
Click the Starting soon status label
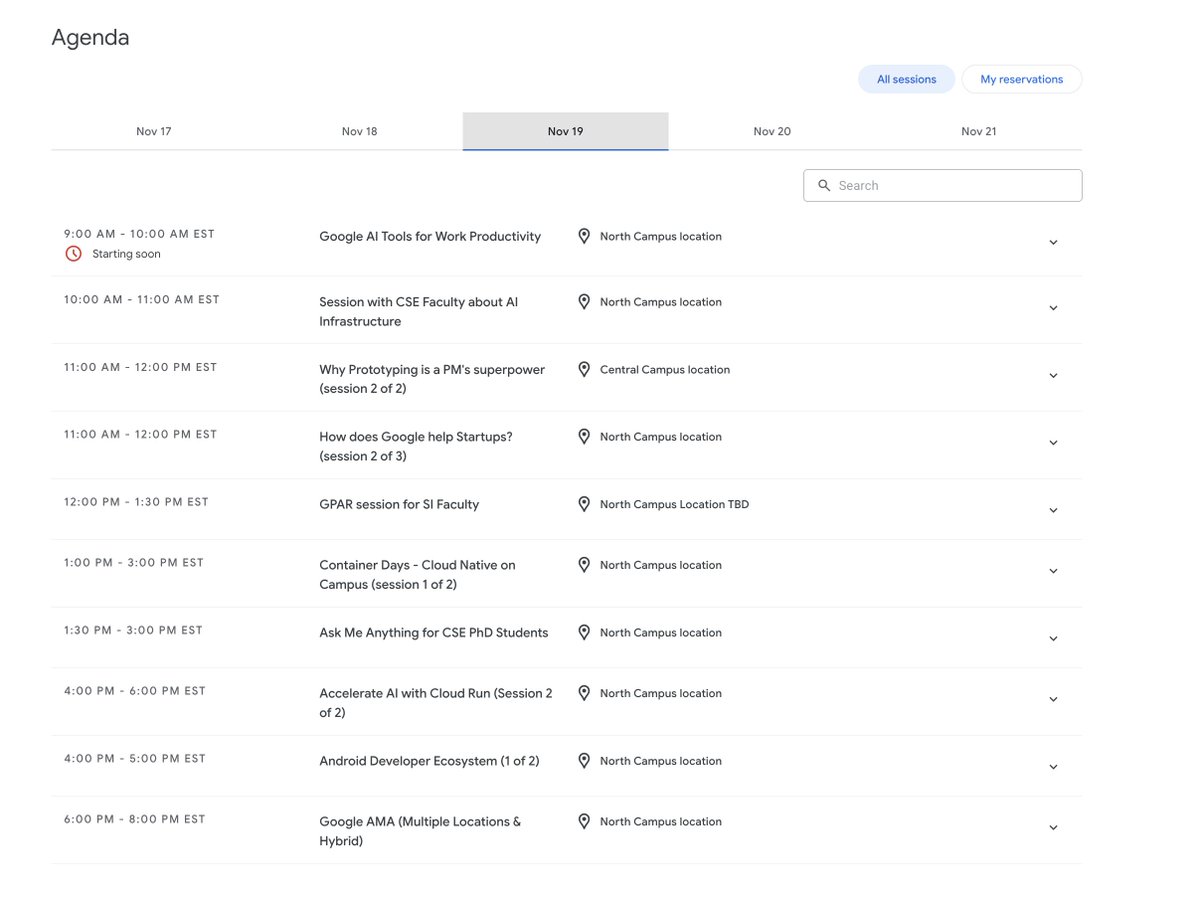[126, 254]
